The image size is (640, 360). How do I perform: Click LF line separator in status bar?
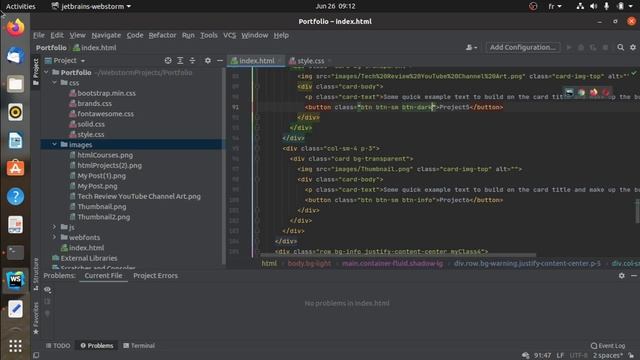[560, 356]
